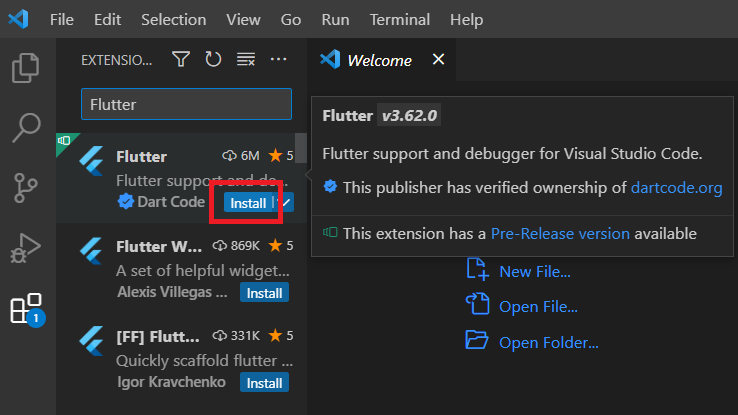738x415 pixels.
Task: Open the Explorer view icon
Action: tap(26, 68)
